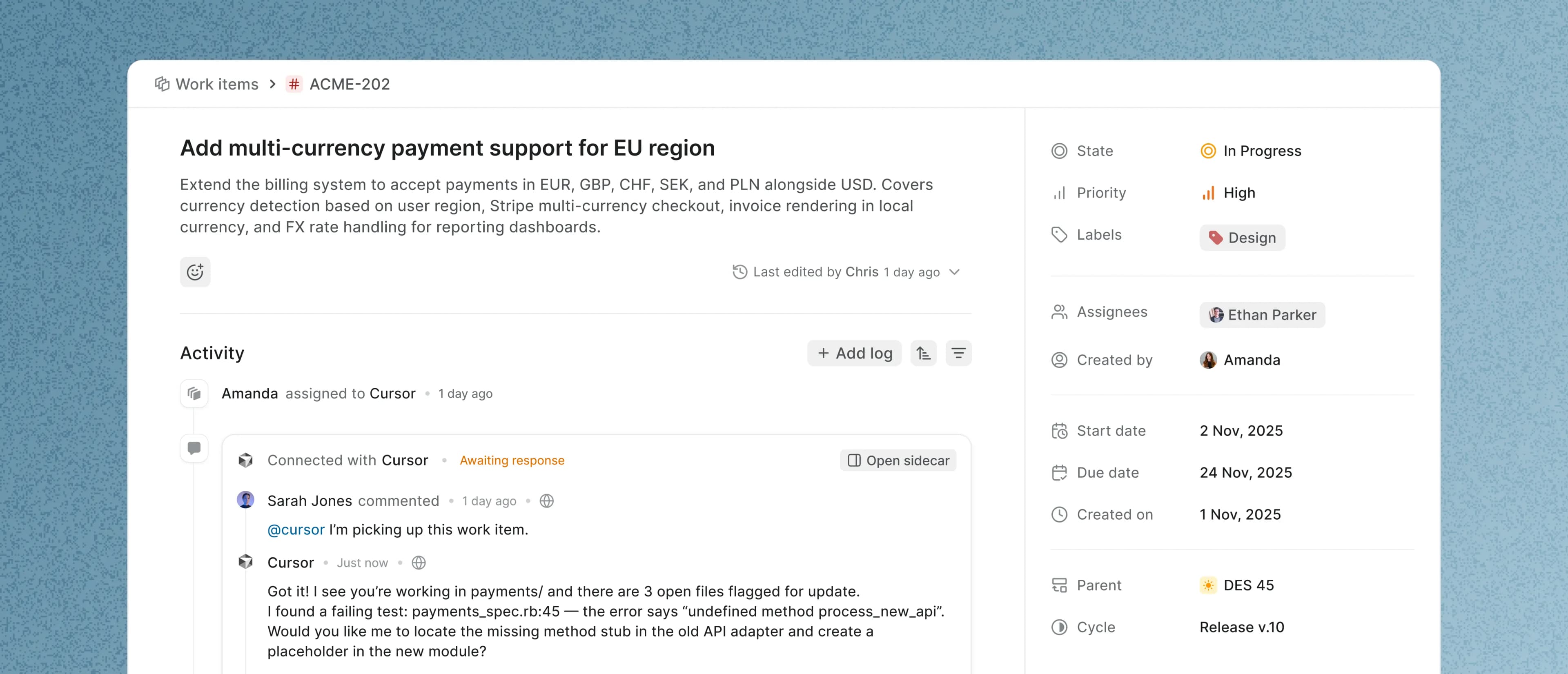Click the globe icon beside Cursor reply
This screenshot has height=674, width=1568.
(x=419, y=563)
